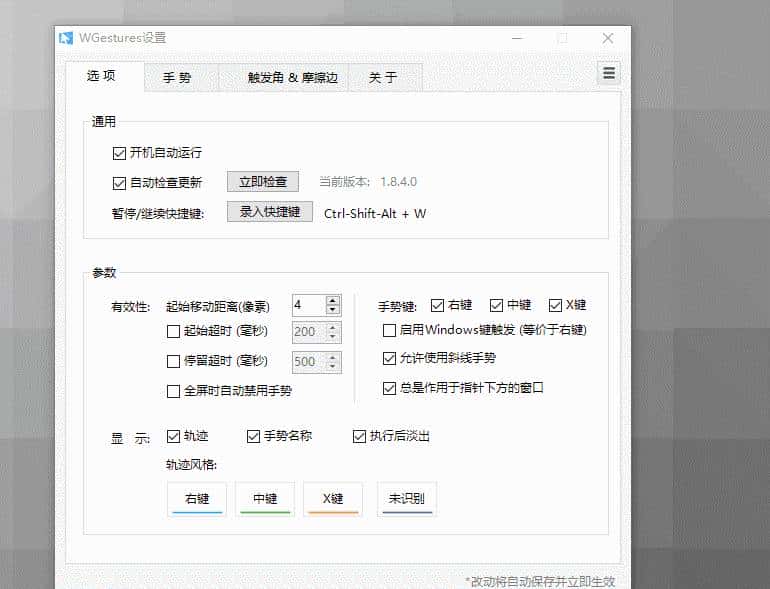Click the 立即检查 button
This screenshot has width=770, height=589.
coord(263,182)
